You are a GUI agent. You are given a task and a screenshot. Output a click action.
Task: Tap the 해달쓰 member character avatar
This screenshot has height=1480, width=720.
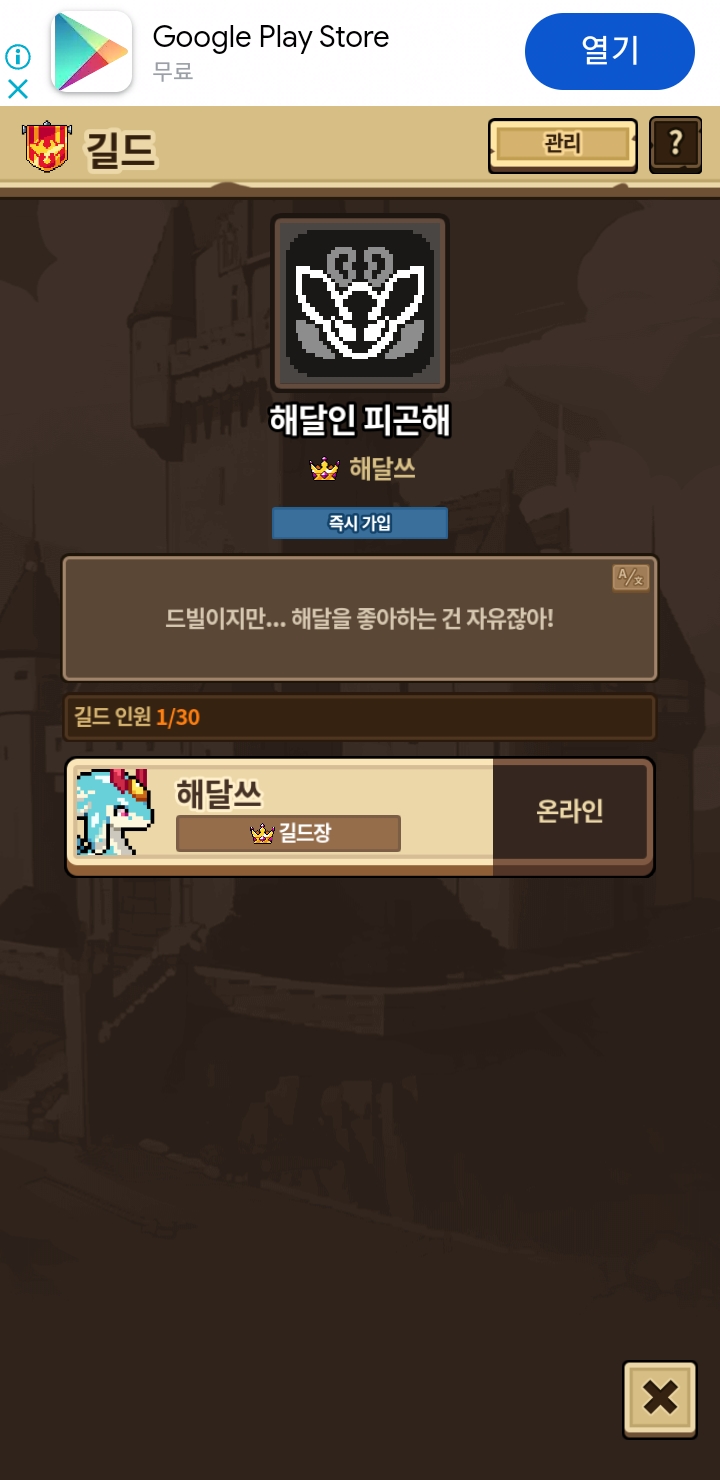[x=112, y=812]
